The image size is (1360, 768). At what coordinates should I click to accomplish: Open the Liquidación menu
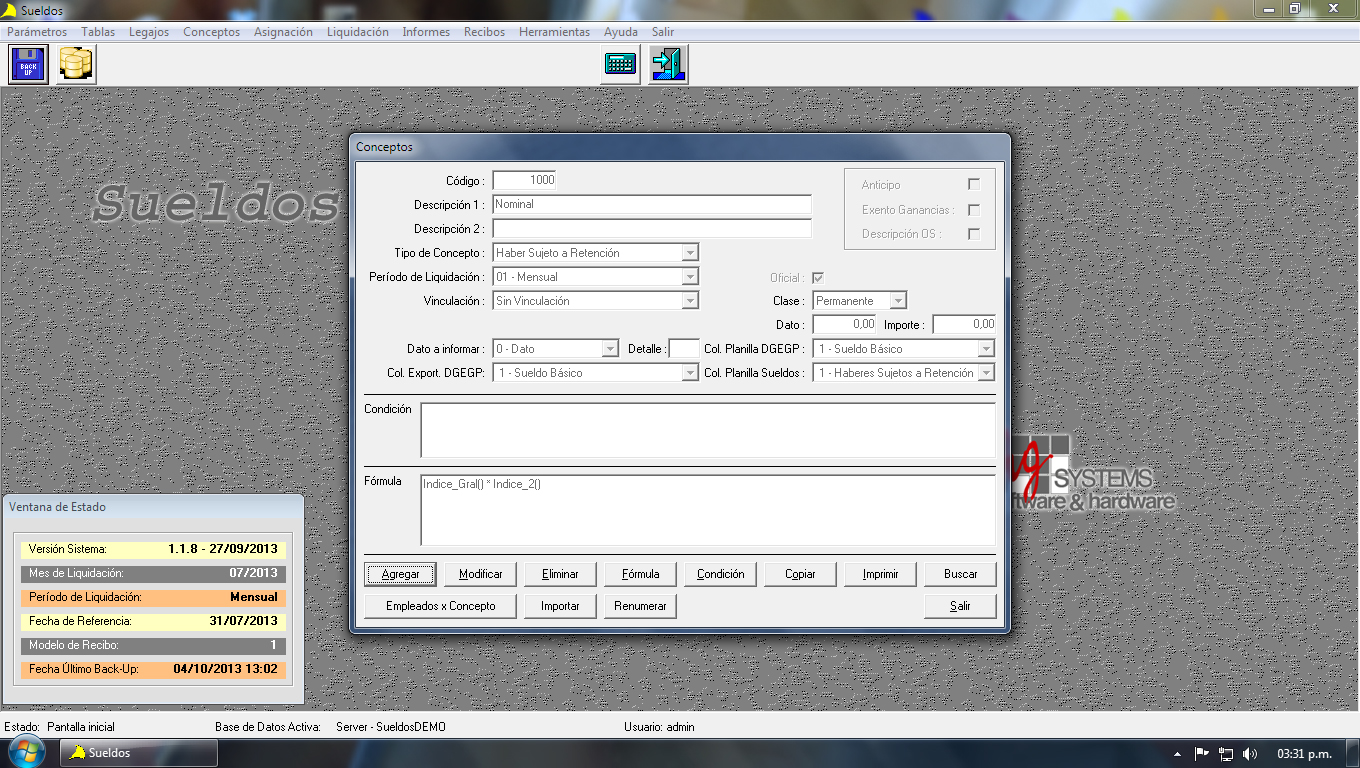(x=357, y=32)
